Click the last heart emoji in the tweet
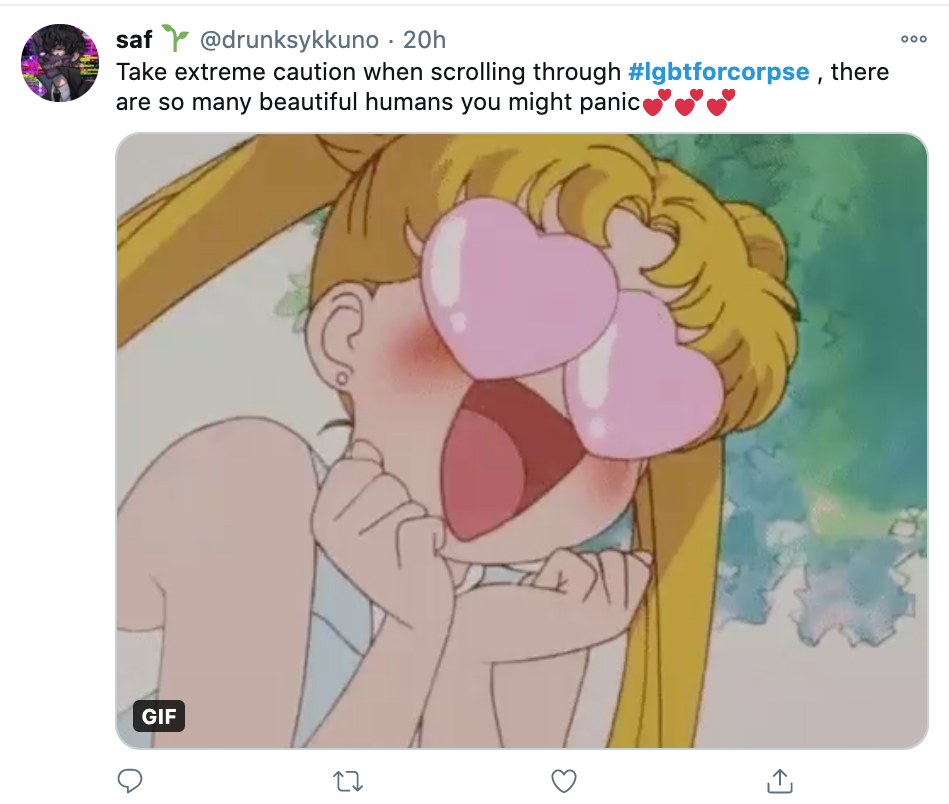This screenshot has width=949, height=804. pyautogui.click(x=721, y=103)
